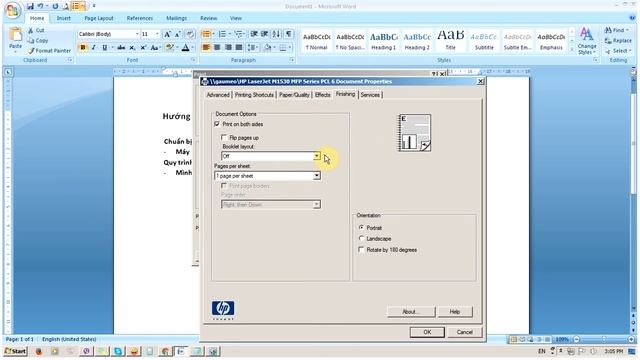Align text left in Paragraph group
Image resolution: width=640 pixels, height=360 pixels.
[x=206, y=48]
